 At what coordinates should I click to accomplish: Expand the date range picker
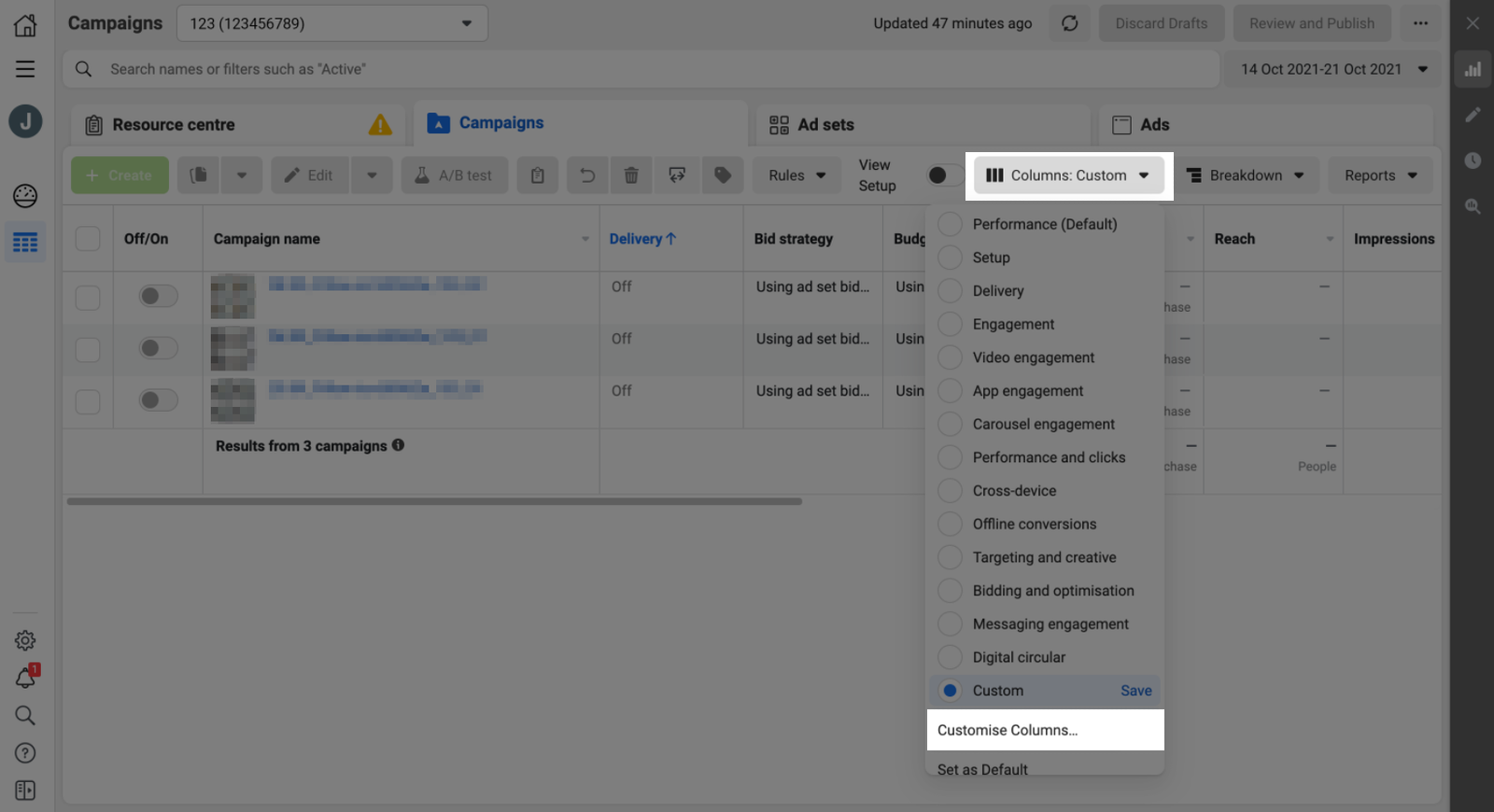click(x=1333, y=69)
